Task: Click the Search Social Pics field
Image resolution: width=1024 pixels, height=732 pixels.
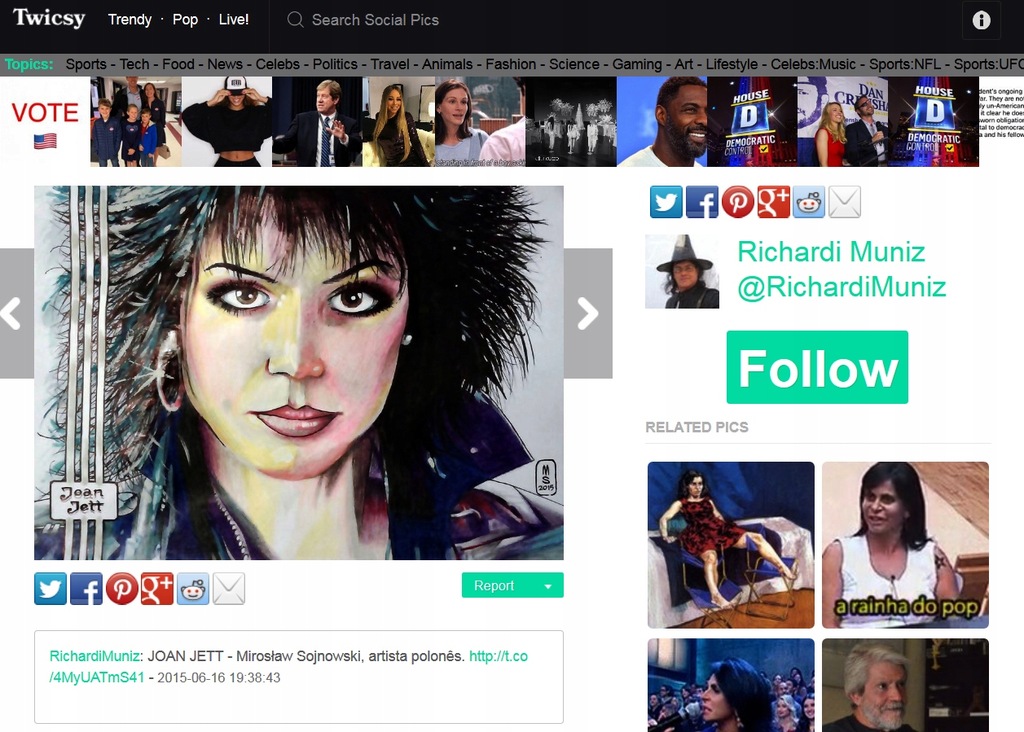Action: pos(375,20)
